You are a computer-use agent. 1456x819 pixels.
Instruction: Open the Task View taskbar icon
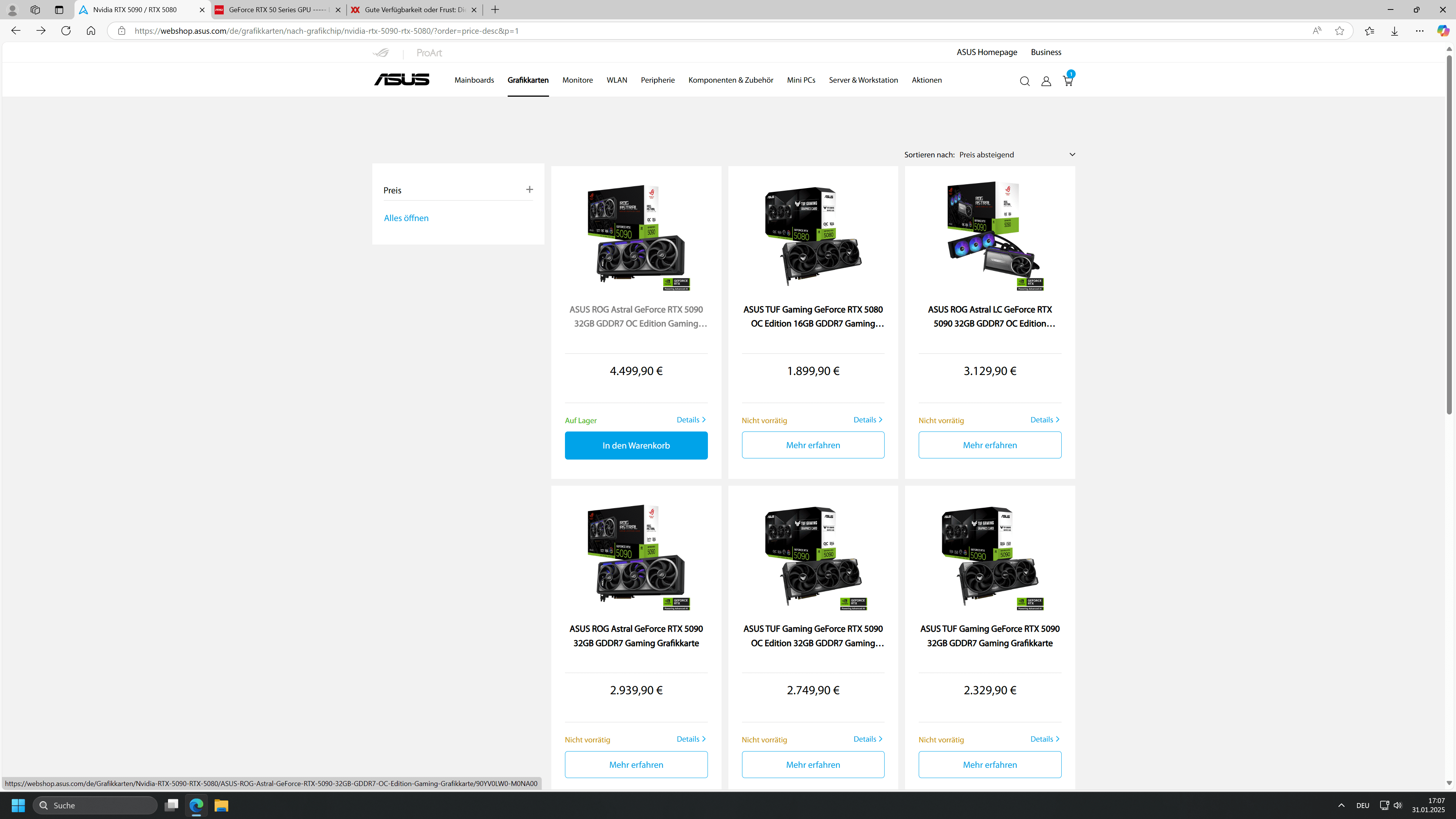pos(171,805)
